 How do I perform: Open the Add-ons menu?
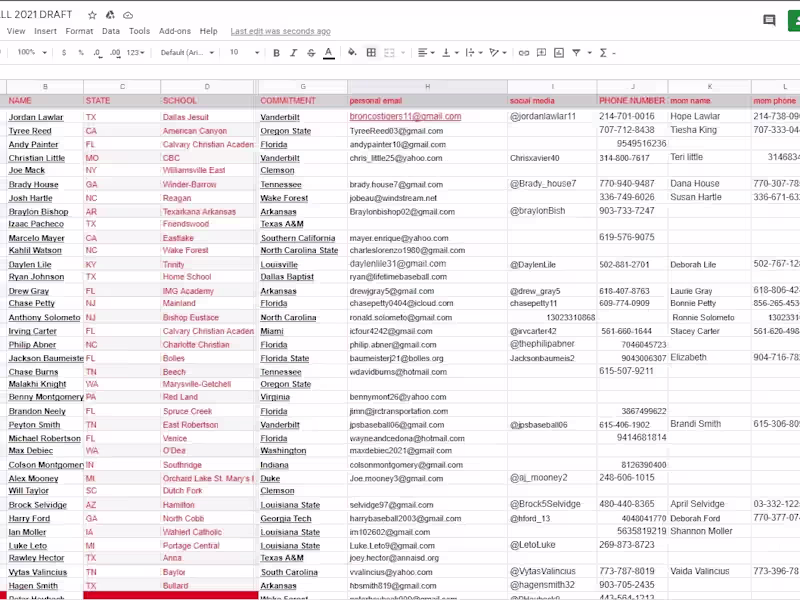coord(174,31)
